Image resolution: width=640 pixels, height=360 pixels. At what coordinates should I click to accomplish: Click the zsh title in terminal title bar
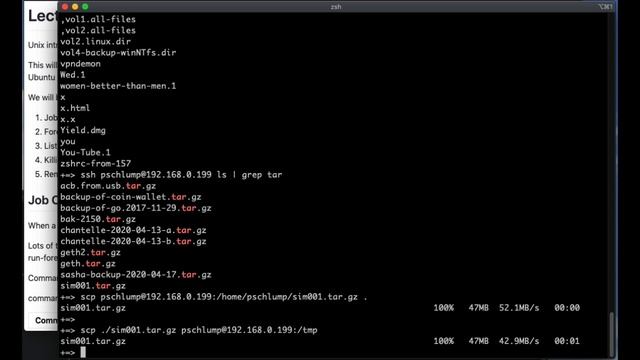(x=336, y=7)
